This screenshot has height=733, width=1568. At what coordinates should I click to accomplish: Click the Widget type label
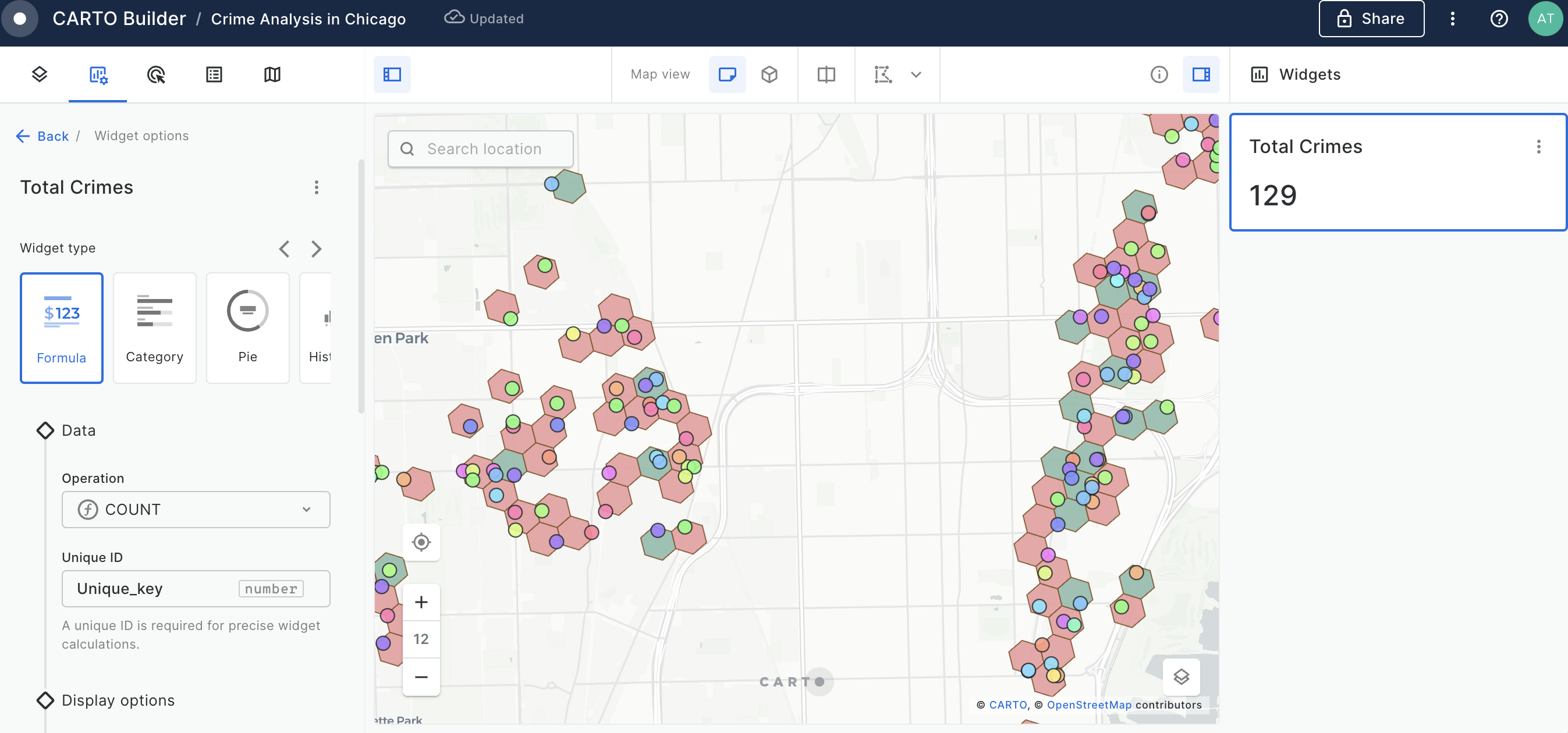tap(58, 248)
